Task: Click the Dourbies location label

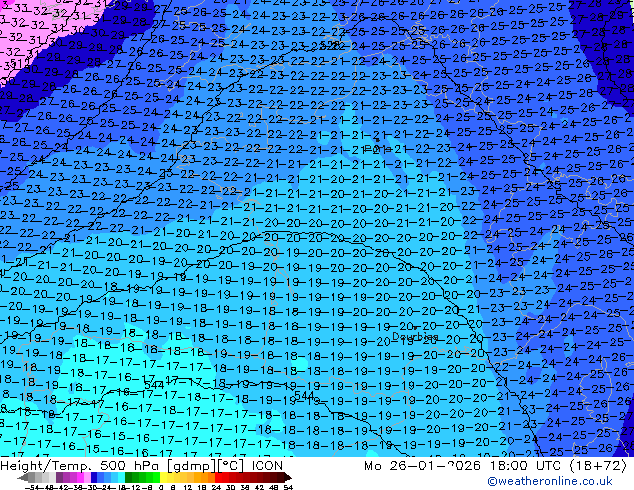Action: 415,336
